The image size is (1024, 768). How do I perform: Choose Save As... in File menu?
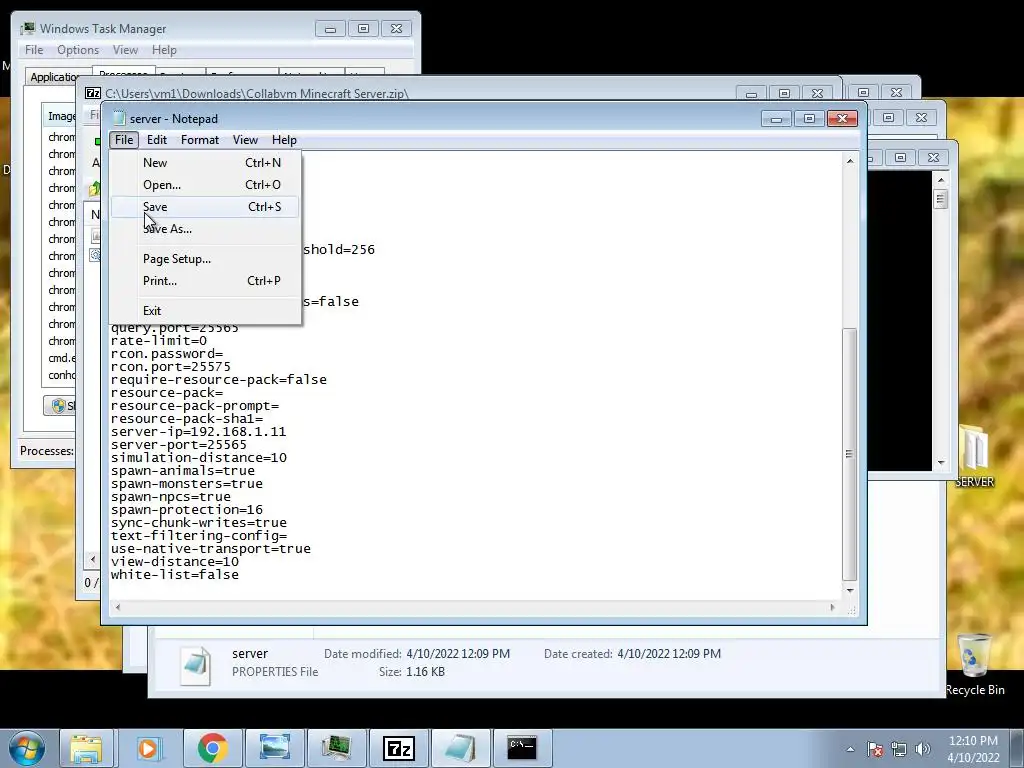click(205, 229)
